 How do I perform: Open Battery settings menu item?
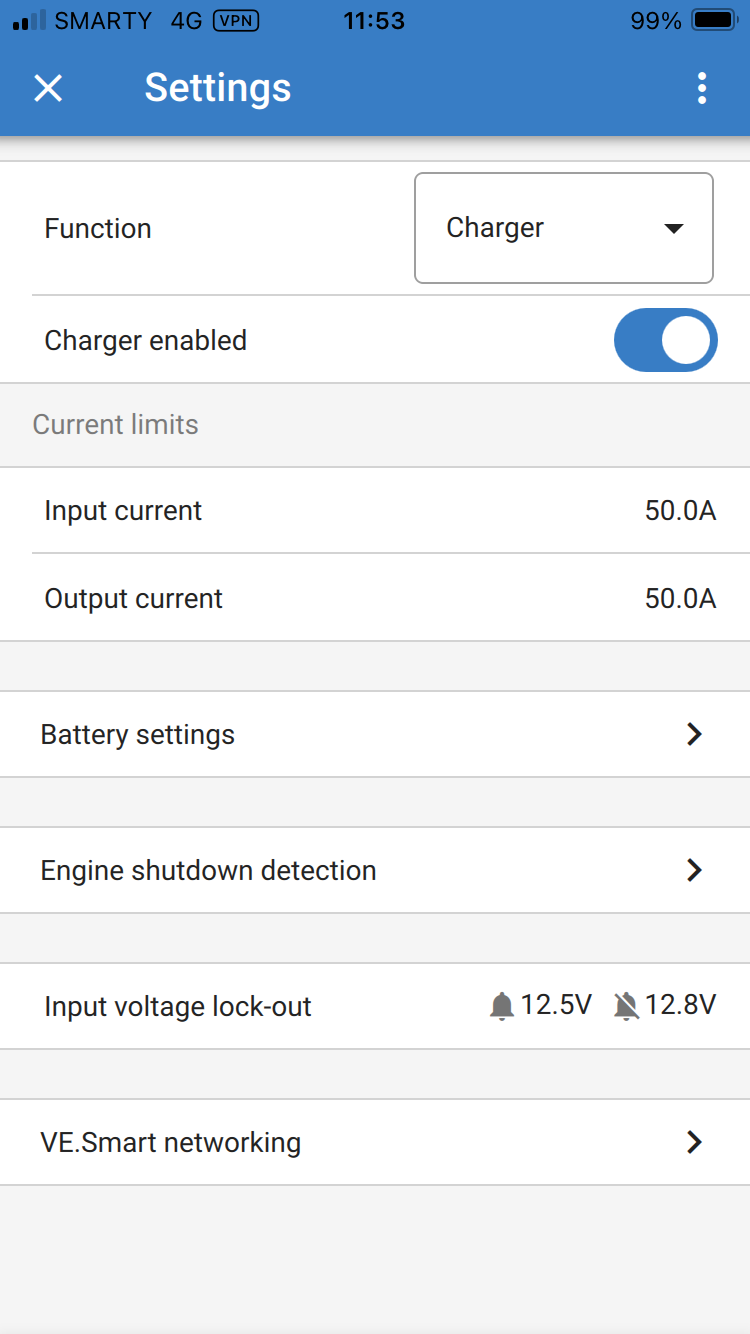138,734
